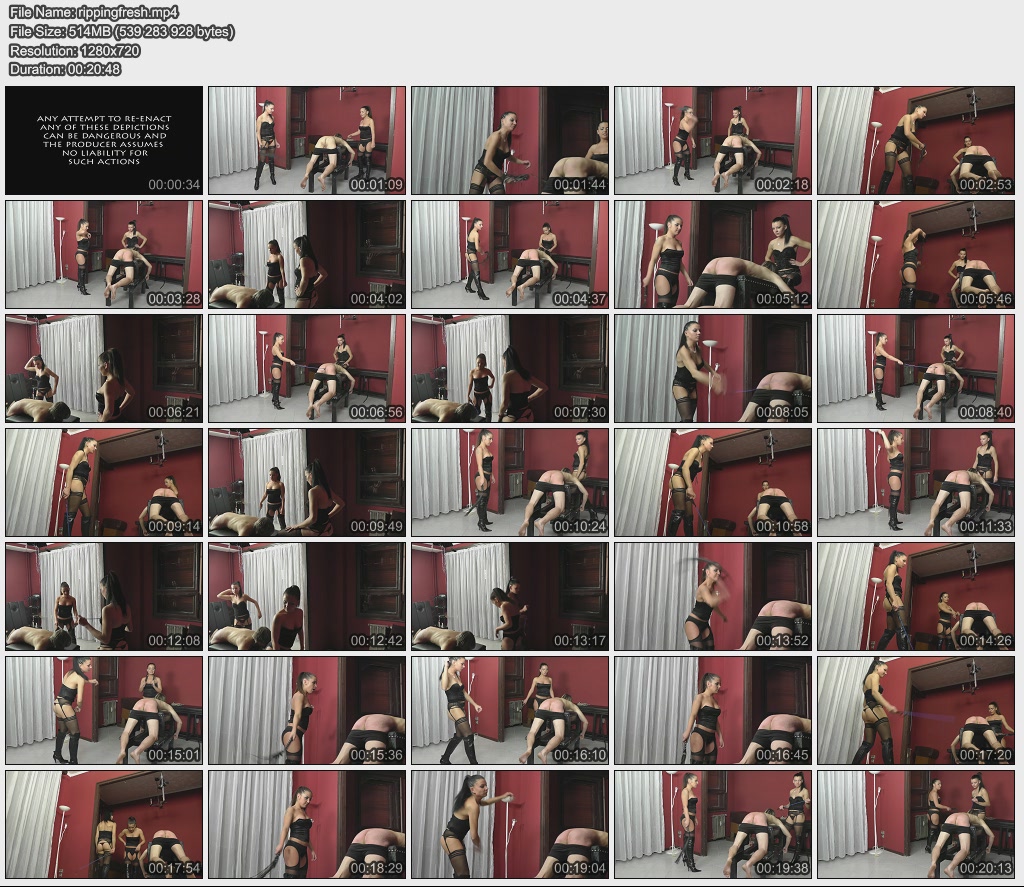Click the frame stamped 00:09:49
Image resolution: width=1024 pixels, height=887 pixels.
pos(307,482)
